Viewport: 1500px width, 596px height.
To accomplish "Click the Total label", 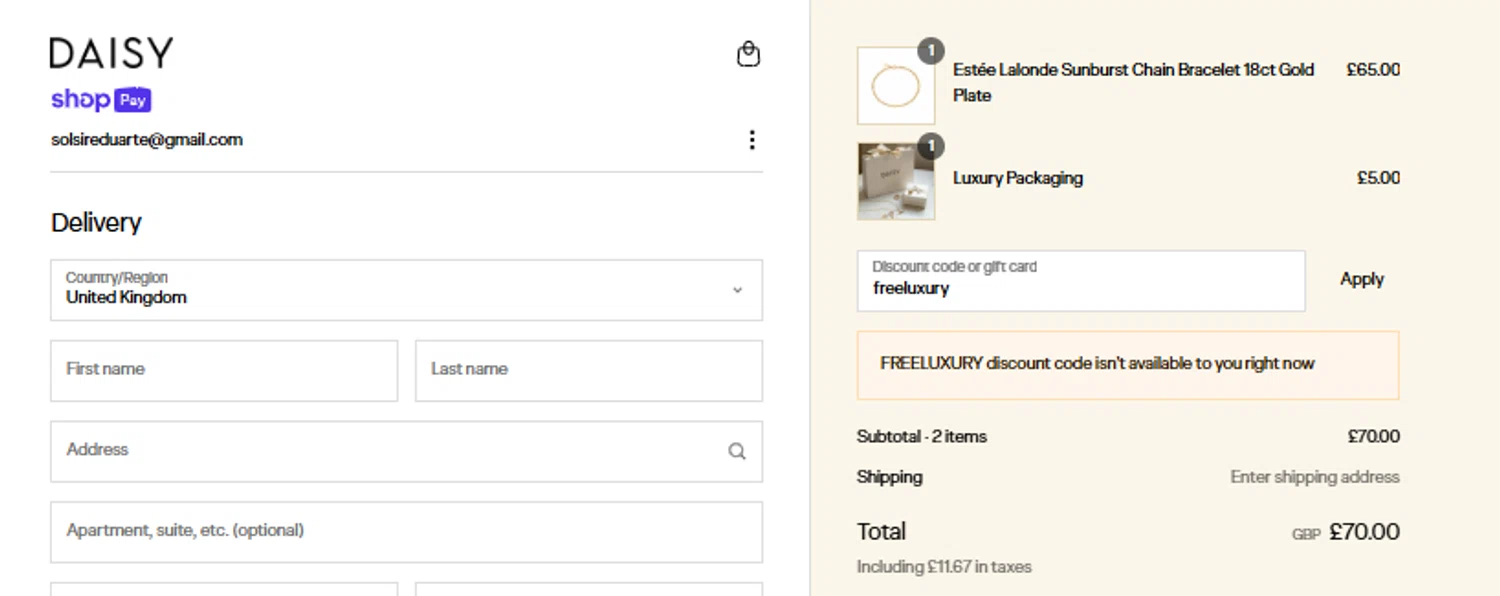I will point(881,531).
